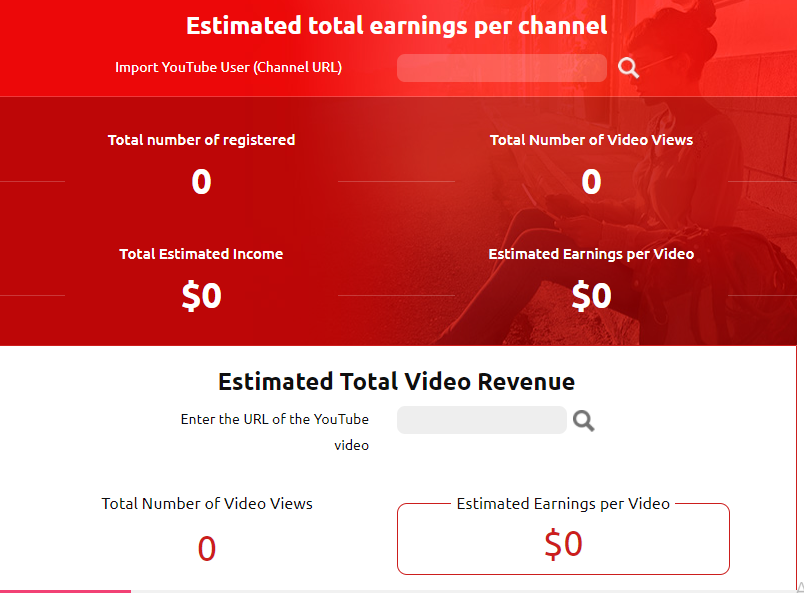Click the channel search magnifier icon

coord(628,68)
